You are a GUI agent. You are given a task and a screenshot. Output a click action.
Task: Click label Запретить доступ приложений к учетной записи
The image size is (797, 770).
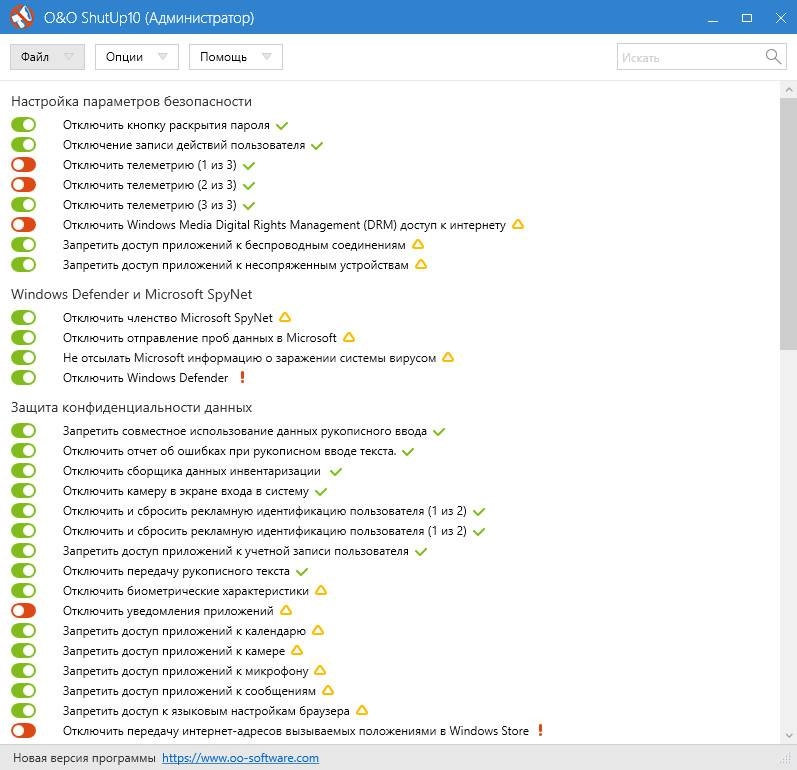[x=235, y=551]
